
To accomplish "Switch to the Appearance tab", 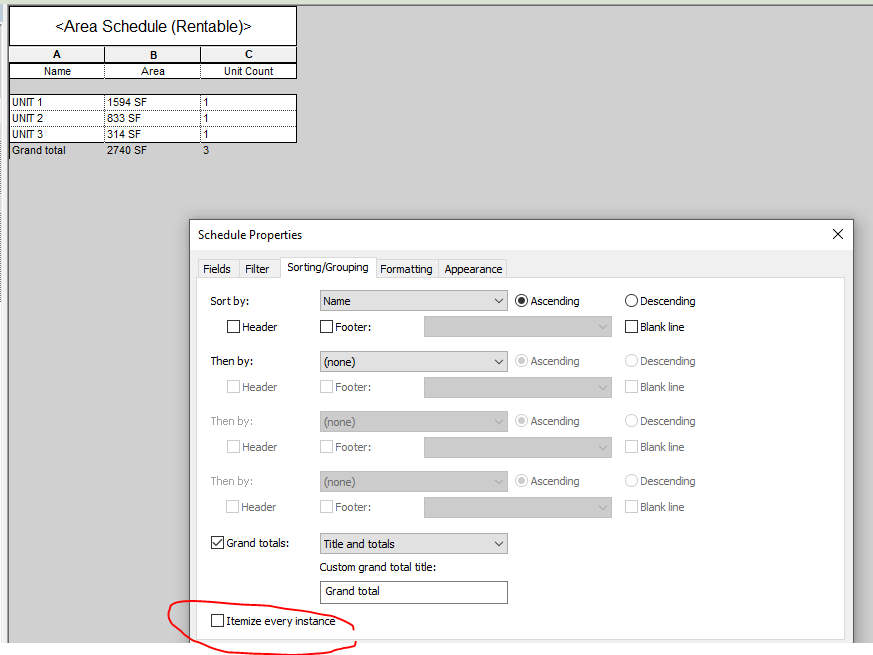I will point(472,268).
